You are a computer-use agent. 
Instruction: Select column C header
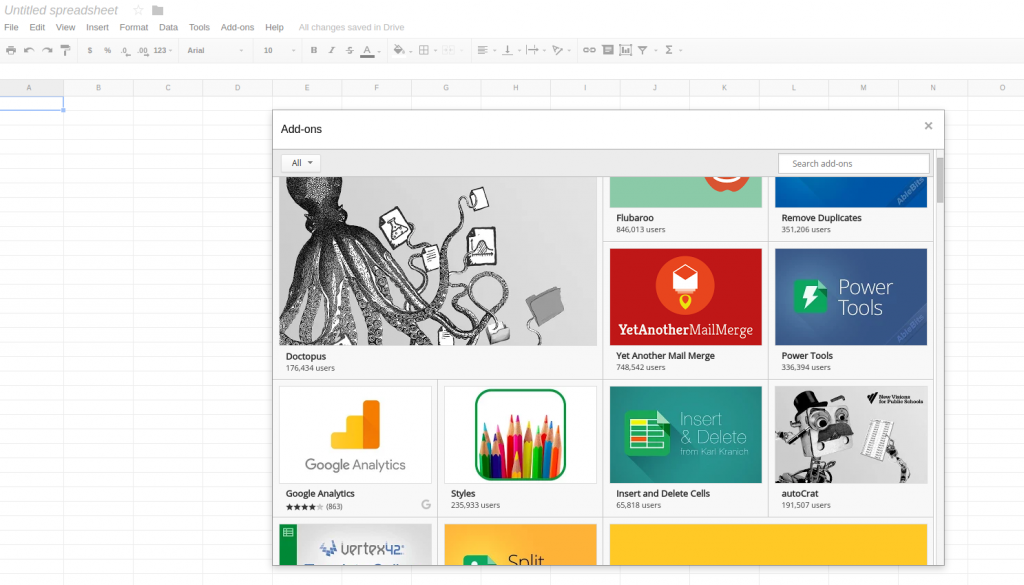[x=168, y=87]
